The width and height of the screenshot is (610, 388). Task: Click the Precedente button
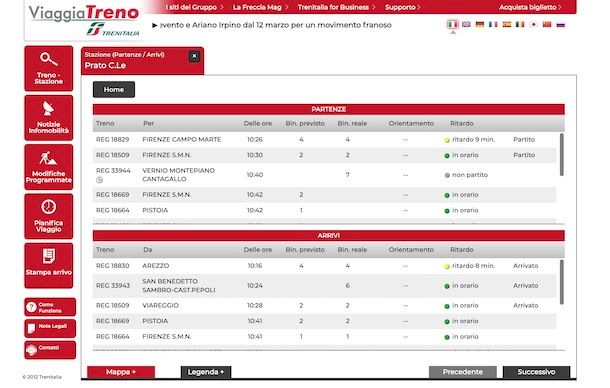pyautogui.click(x=463, y=372)
